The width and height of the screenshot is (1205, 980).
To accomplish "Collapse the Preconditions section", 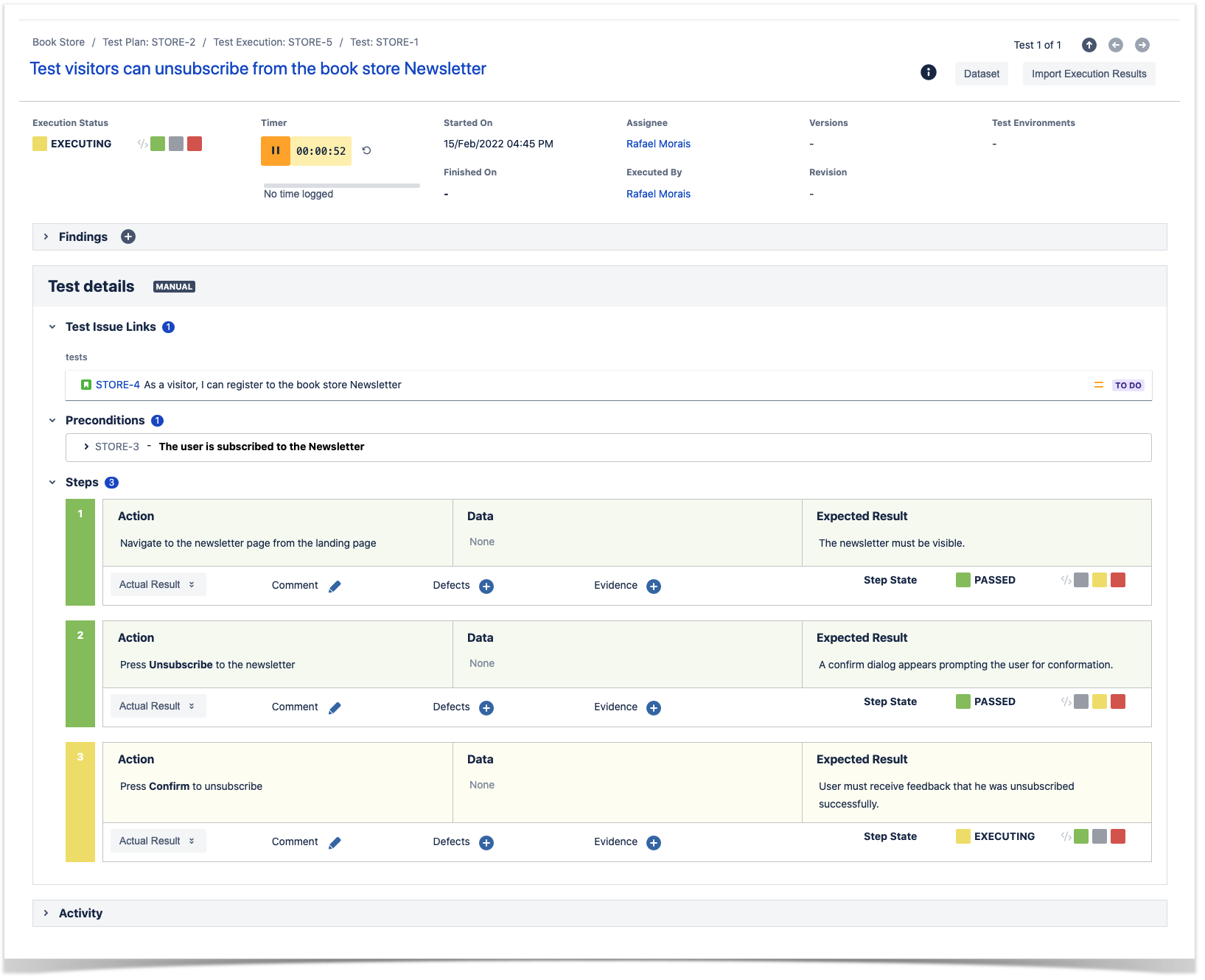I will 52,420.
